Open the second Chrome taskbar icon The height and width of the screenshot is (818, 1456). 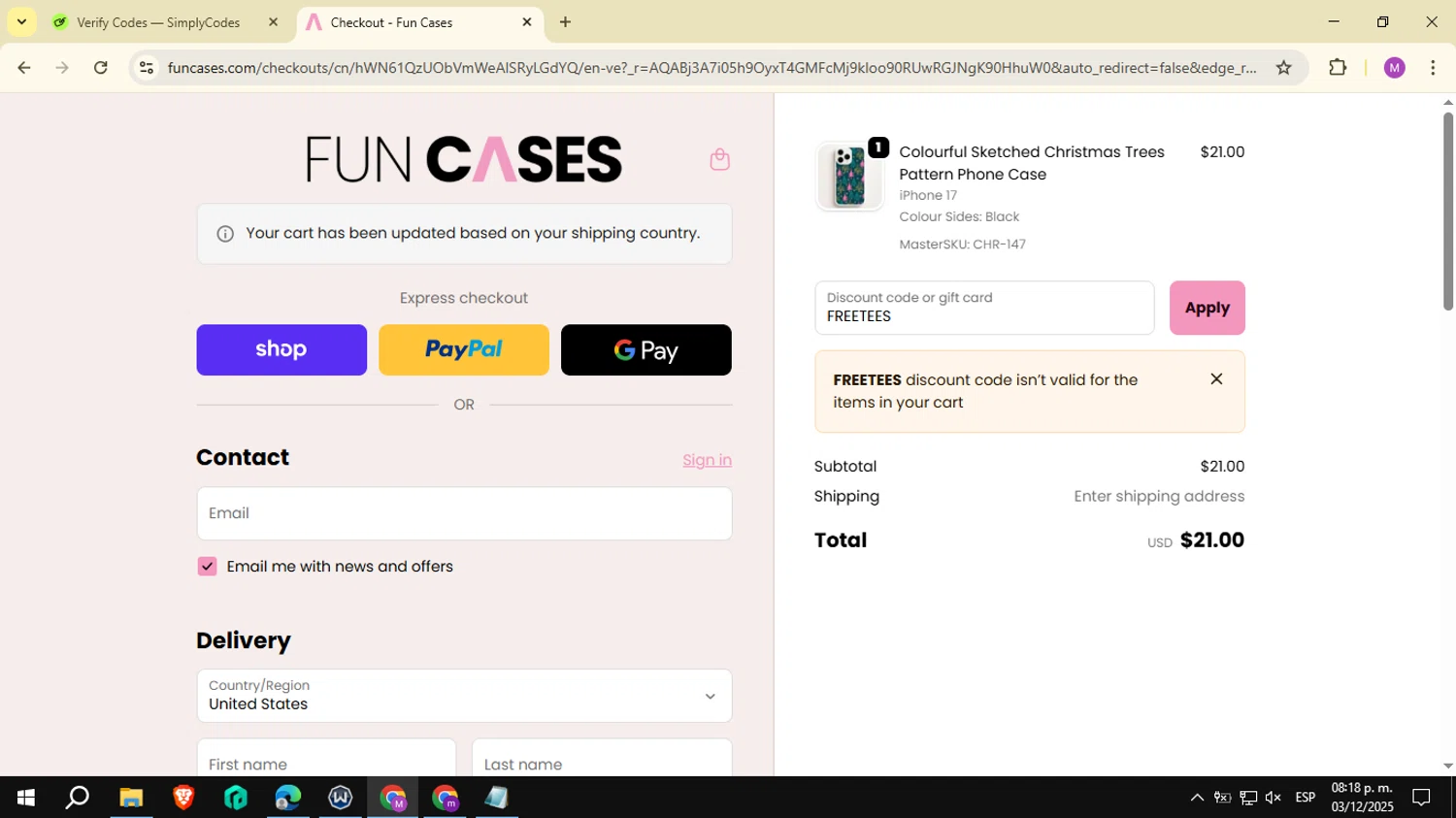click(446, 798)
